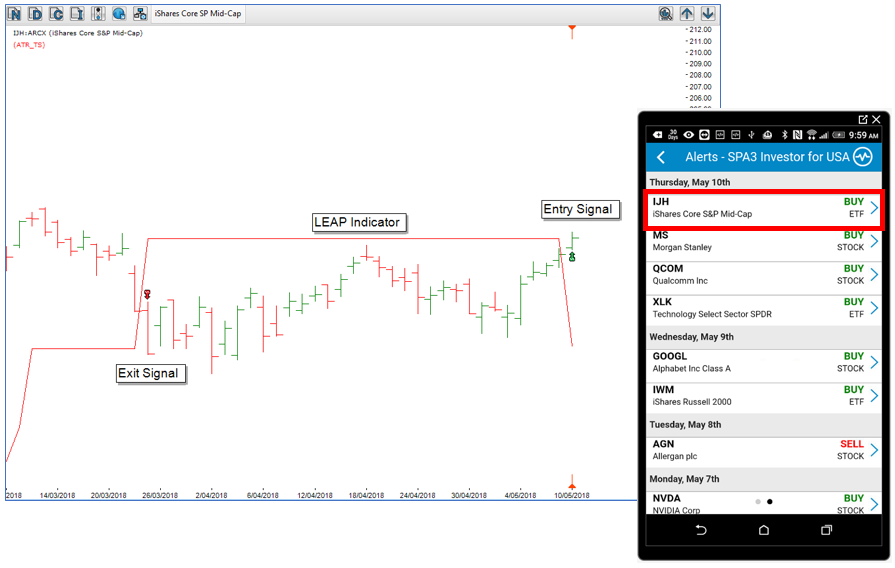
Task: Tap the Allergan plc company name
Action: [675, 456]
